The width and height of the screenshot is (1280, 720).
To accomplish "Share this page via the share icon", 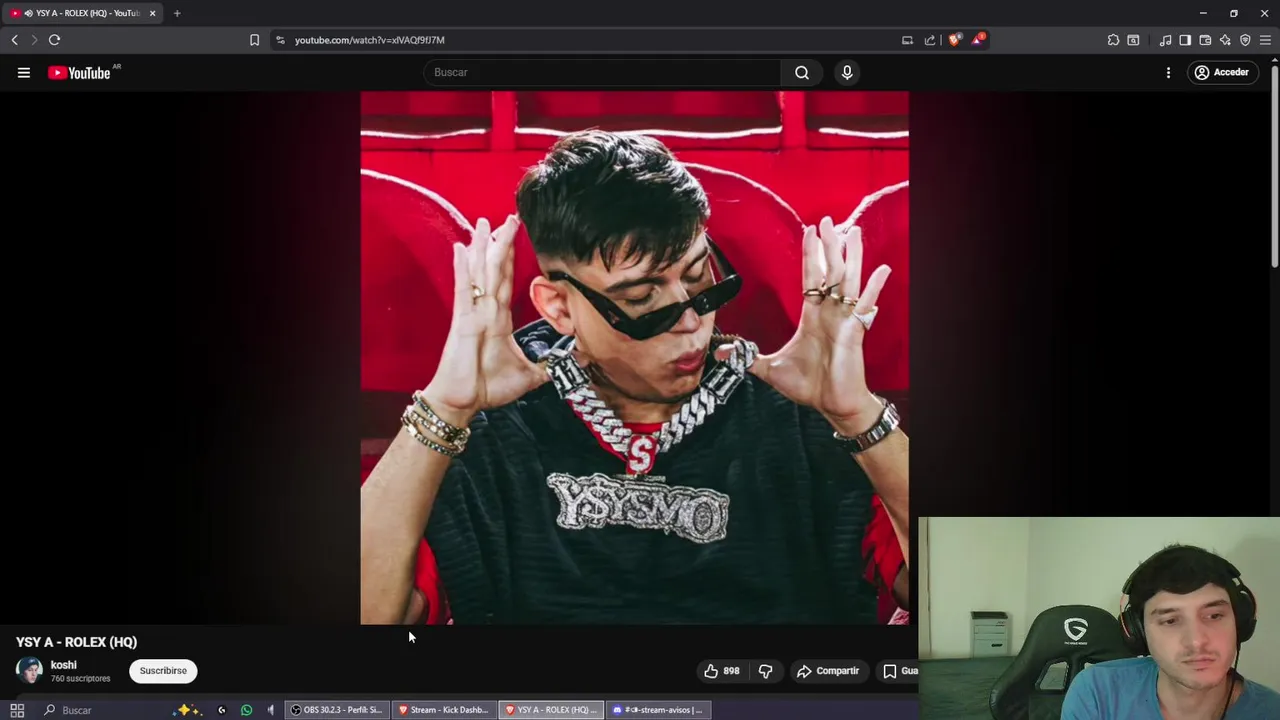I will [x=930, y=40].
